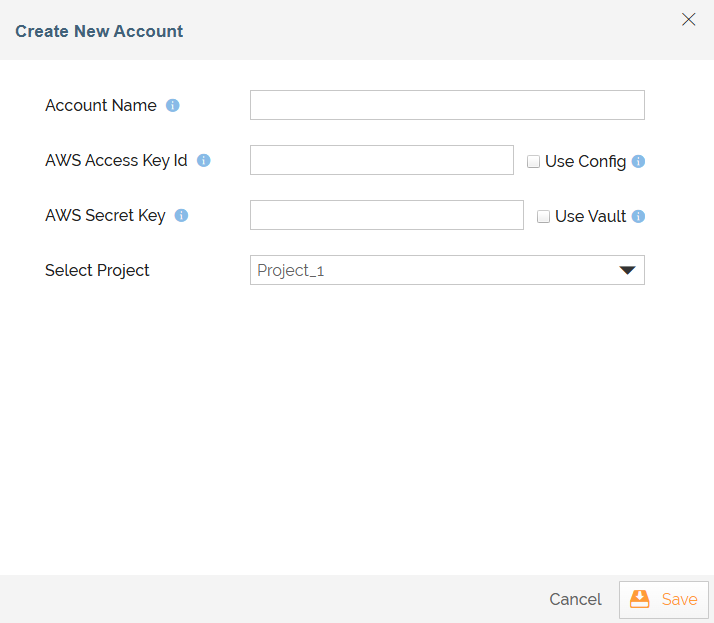
Task: Close the Create New Account dialog
Action: click(688, 20)
